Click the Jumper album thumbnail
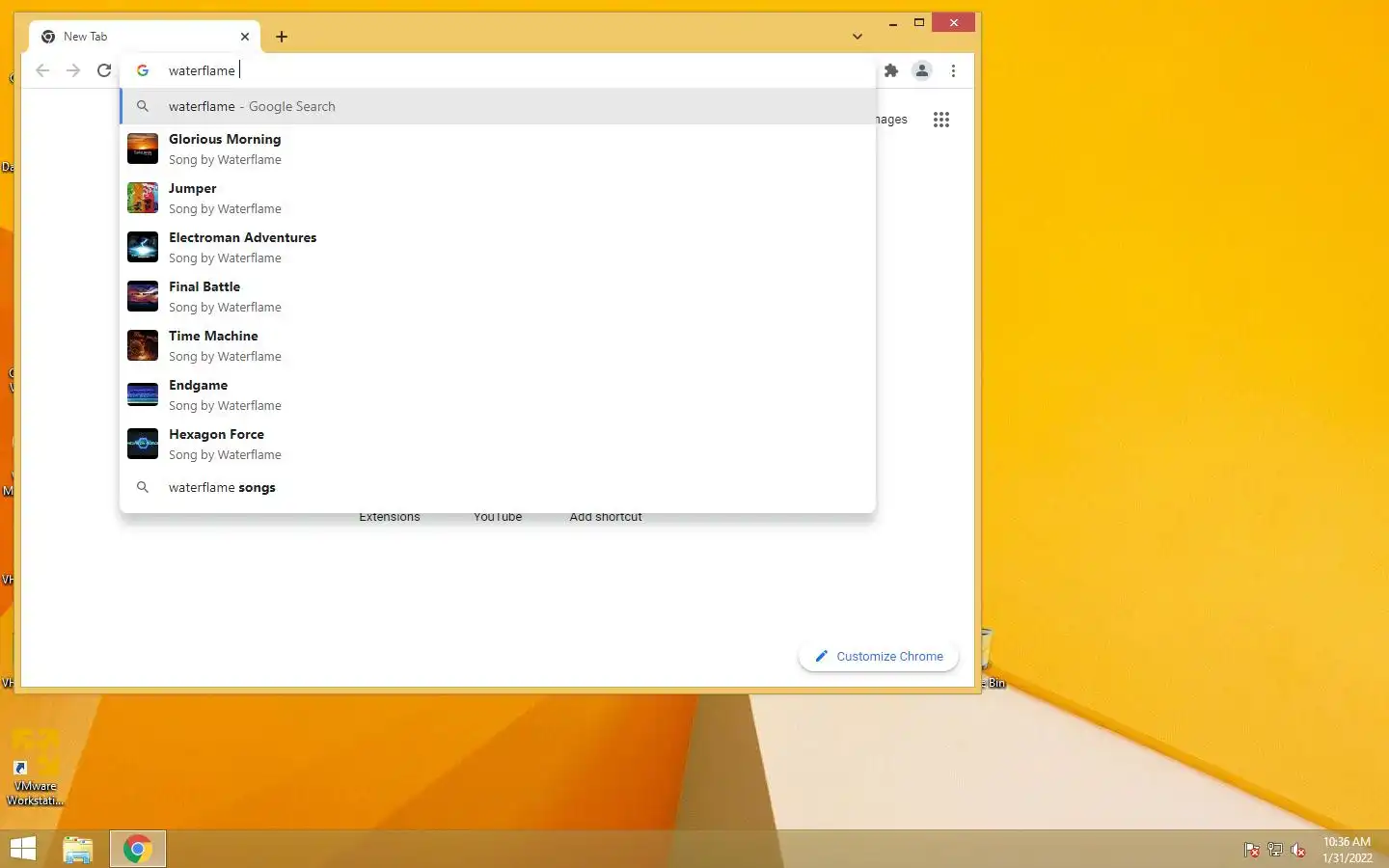Image resolution: width=1389 pixels, height=868 pixels. (143, 198)
